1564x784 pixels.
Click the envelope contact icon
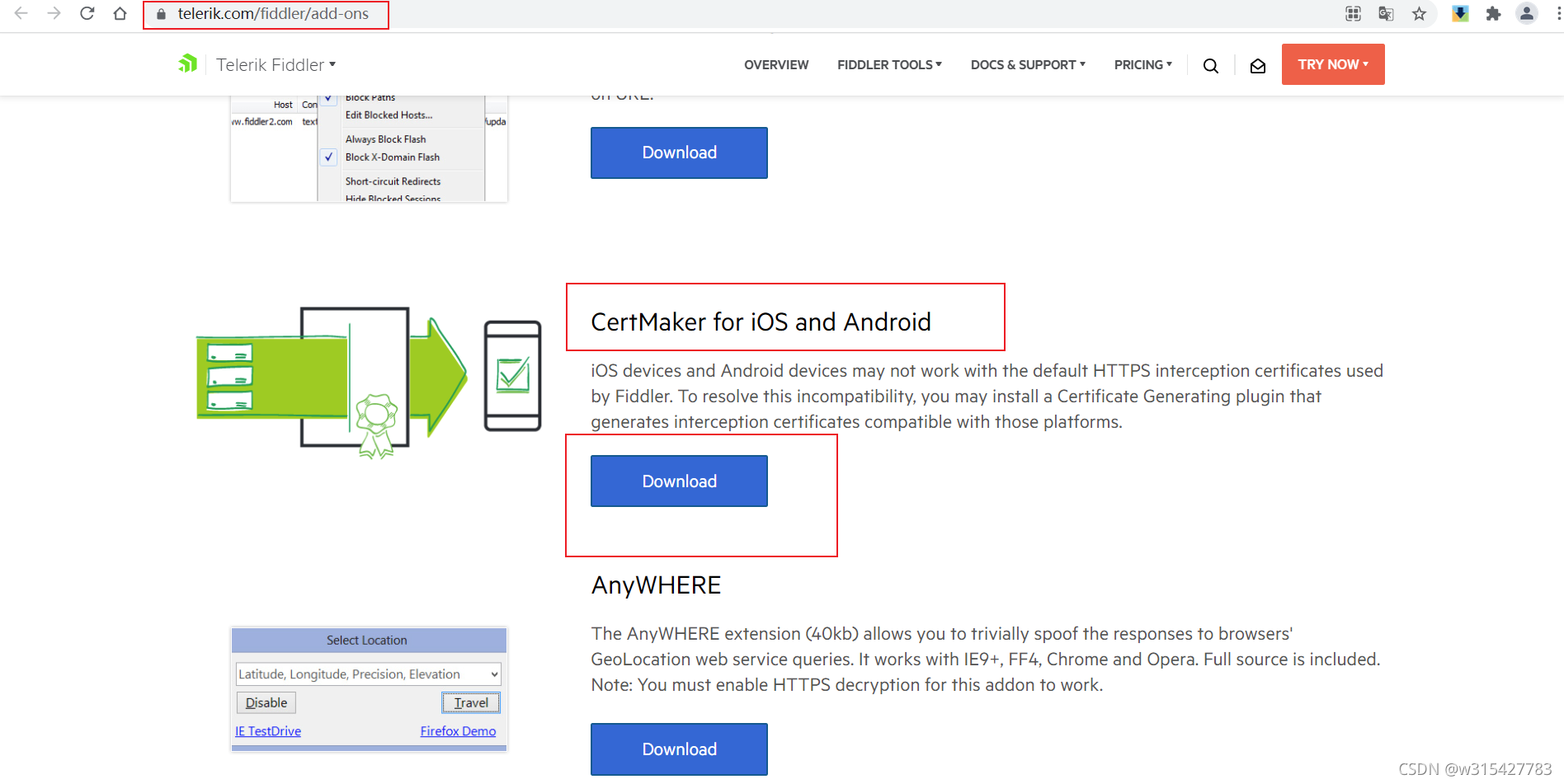pos(1258,66)
